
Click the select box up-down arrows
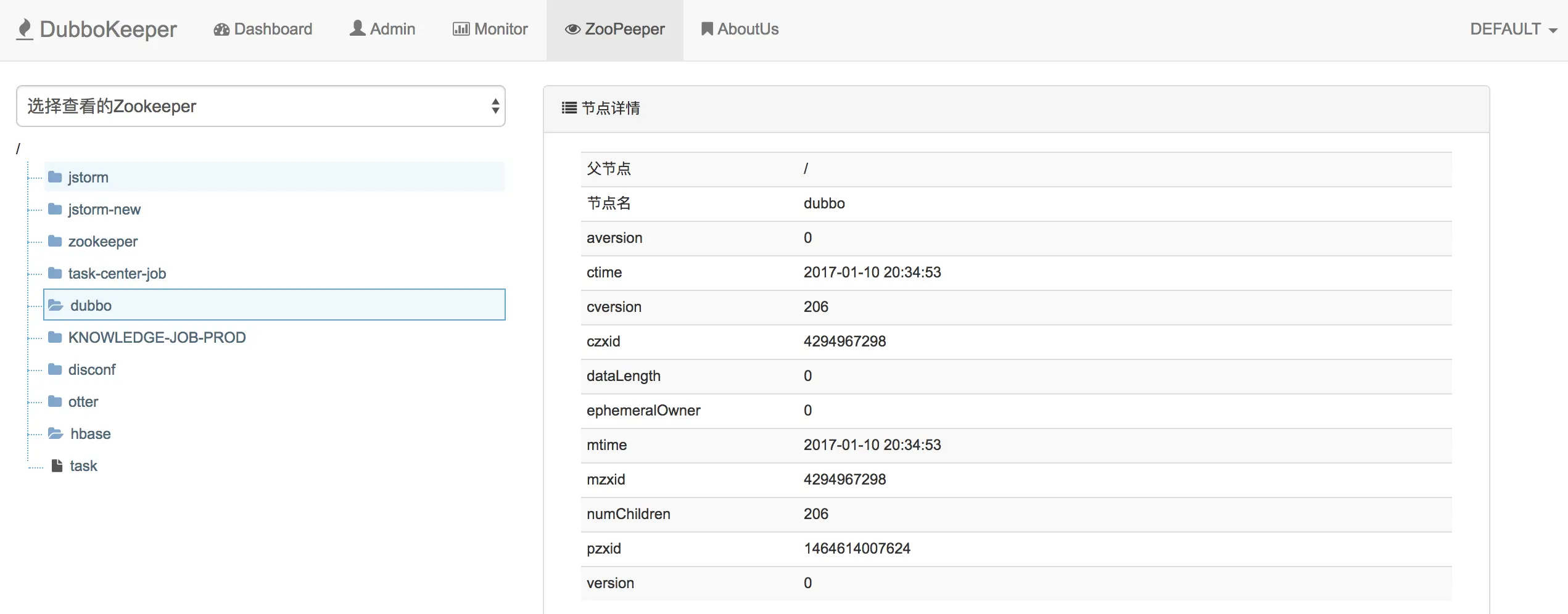click(x=495, y=106)
